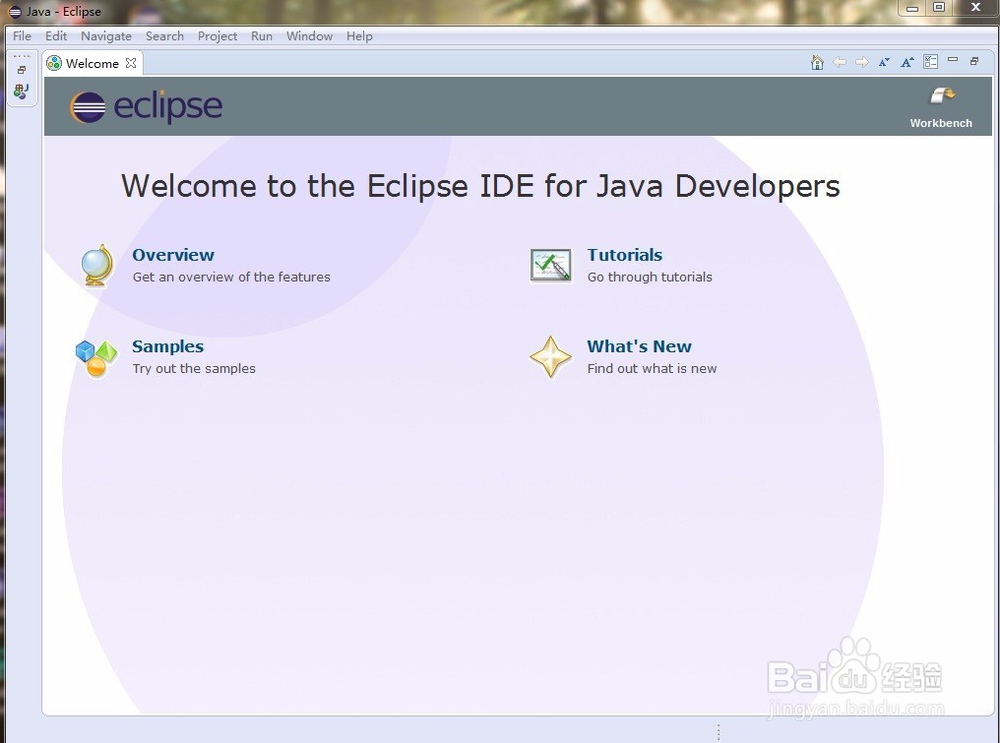Click the Eclipse title bar icon
The image size is (1000, 743).
[14, 11]
